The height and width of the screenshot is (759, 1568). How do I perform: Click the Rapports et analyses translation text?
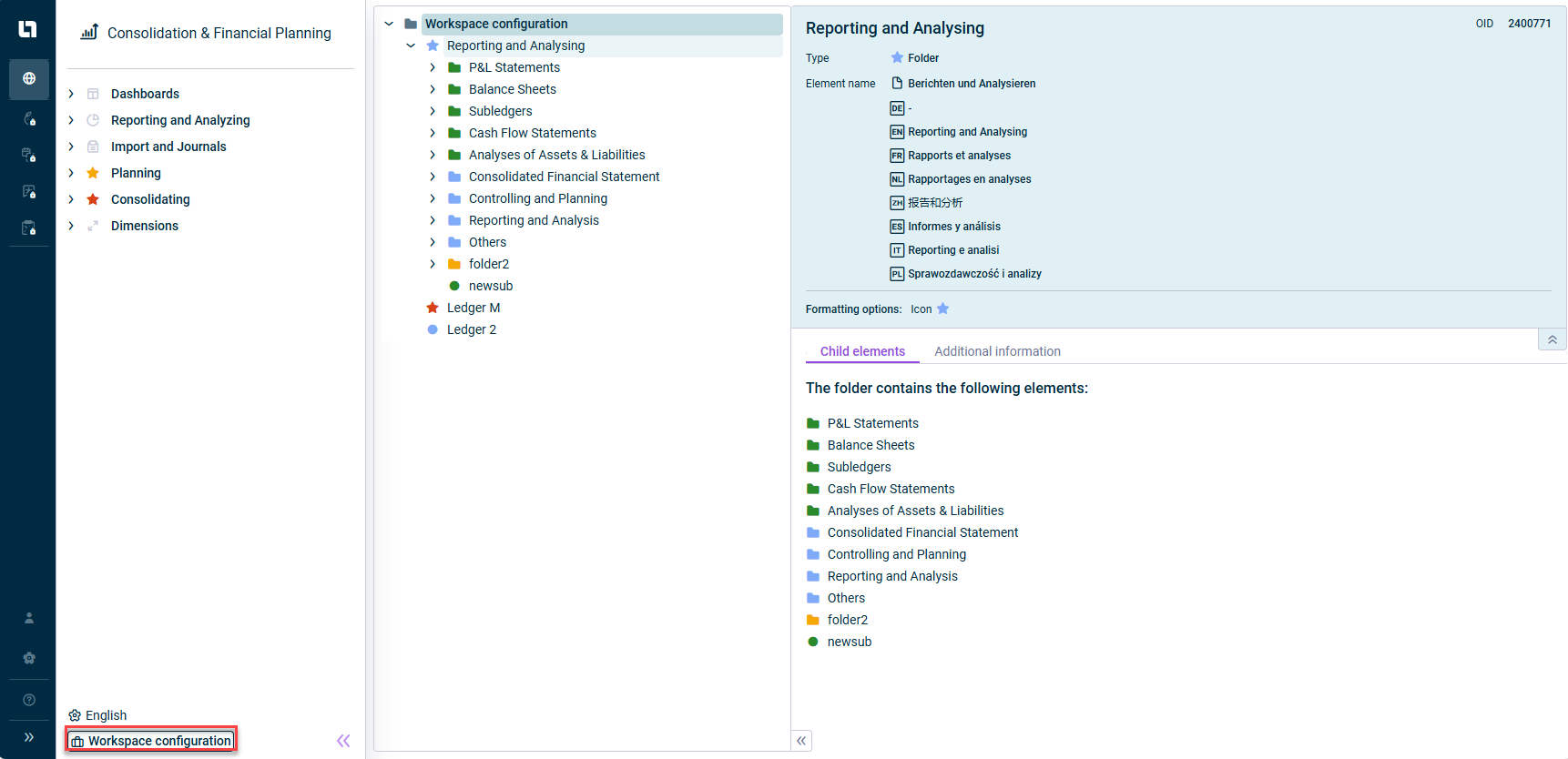[x=959, y=156]
